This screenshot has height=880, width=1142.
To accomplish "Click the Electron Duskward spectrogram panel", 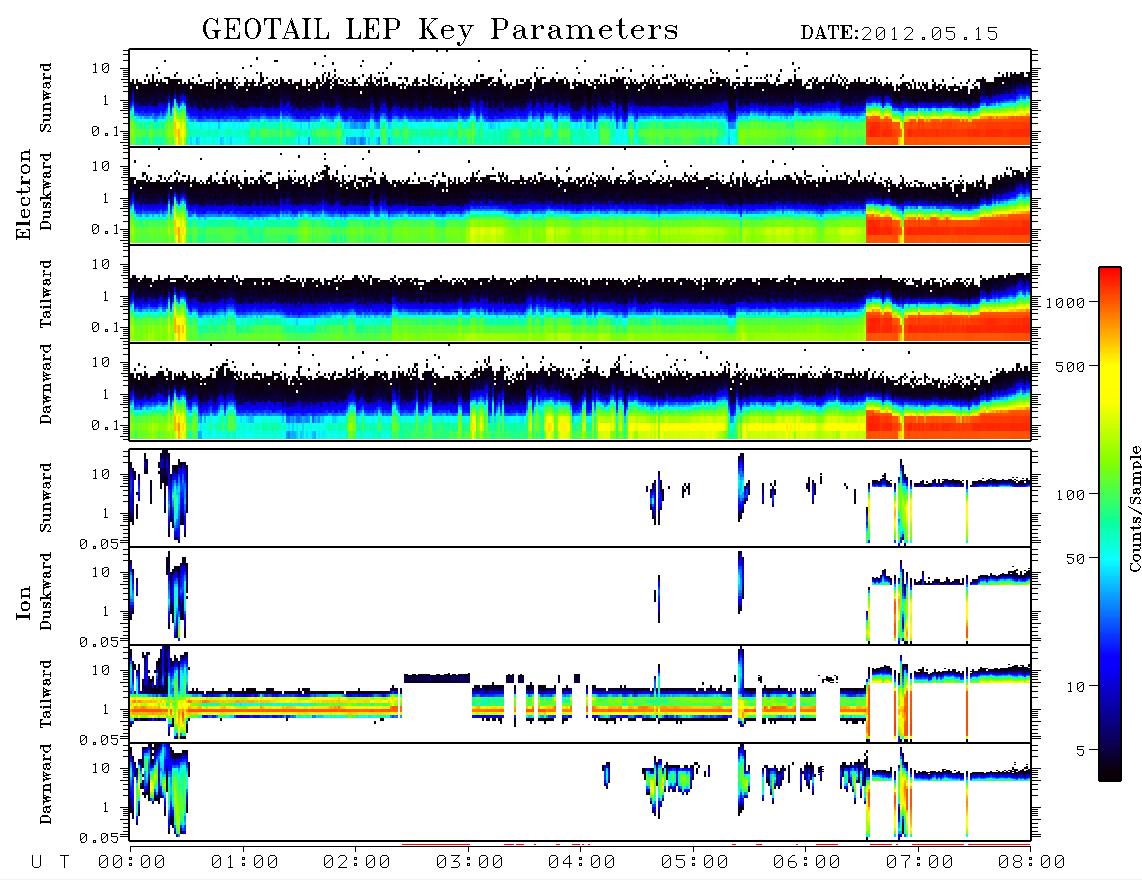I will click(580, 195).
